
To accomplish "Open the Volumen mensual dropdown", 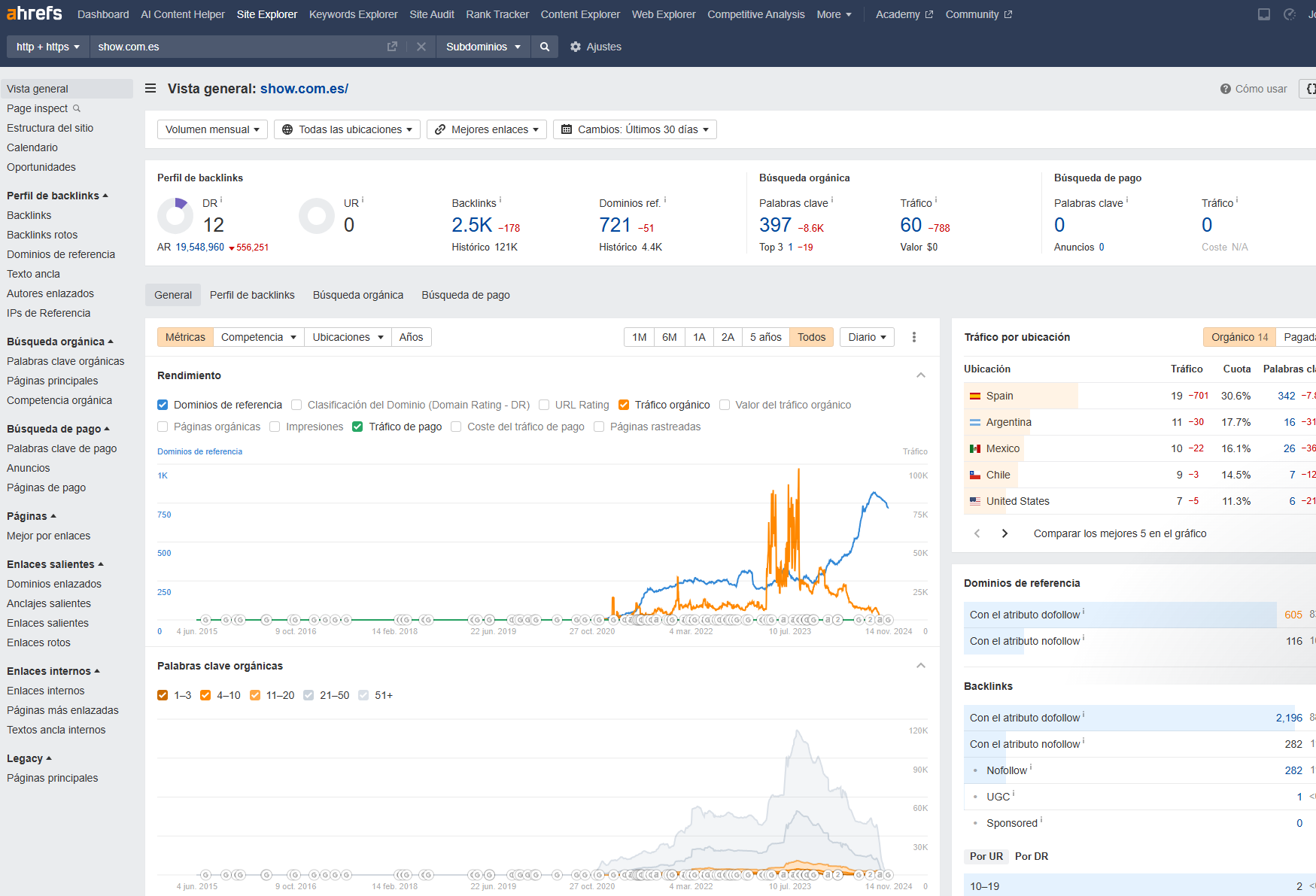I will tap(212, 129).
